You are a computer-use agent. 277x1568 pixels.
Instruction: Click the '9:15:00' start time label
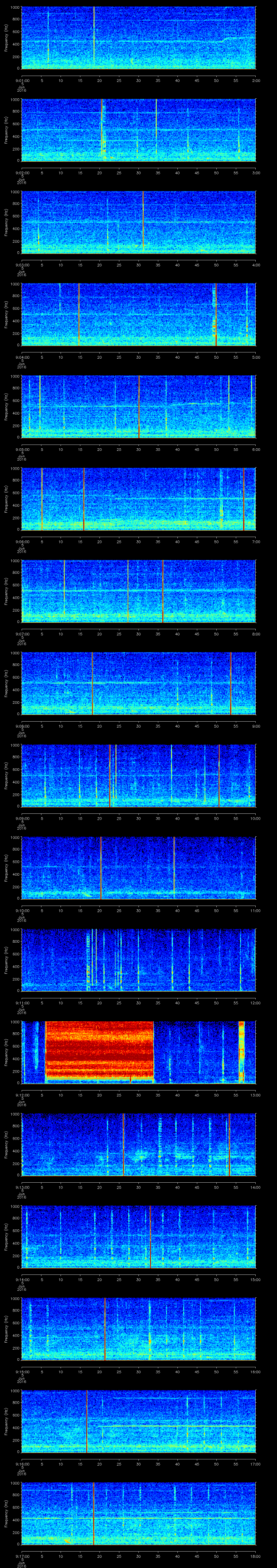point(22,1371)
